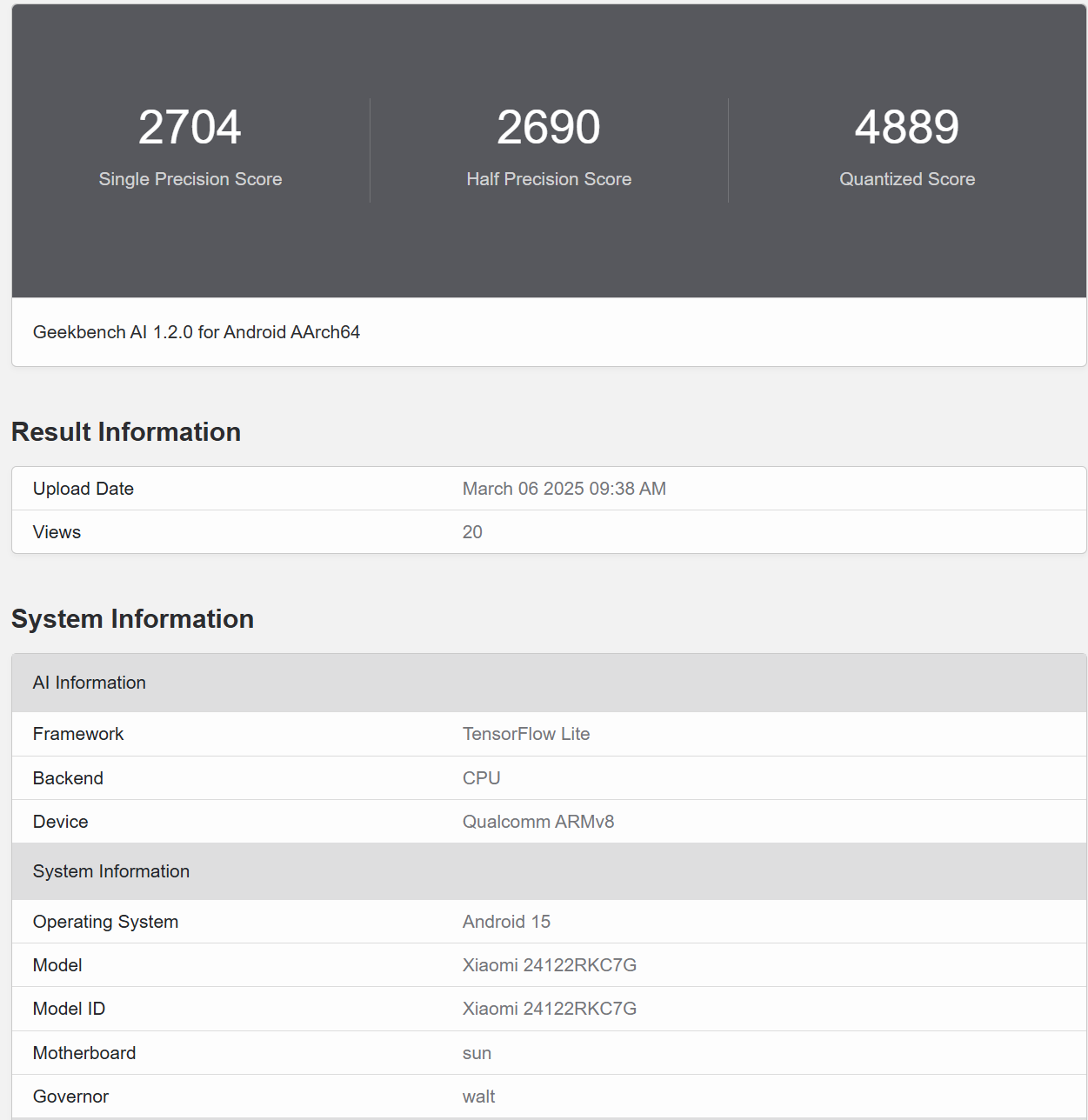Select the TensorFlow Lite framework value
Image resolution: width=1088 pixels, height=1120 pixels.
(525, 734)
